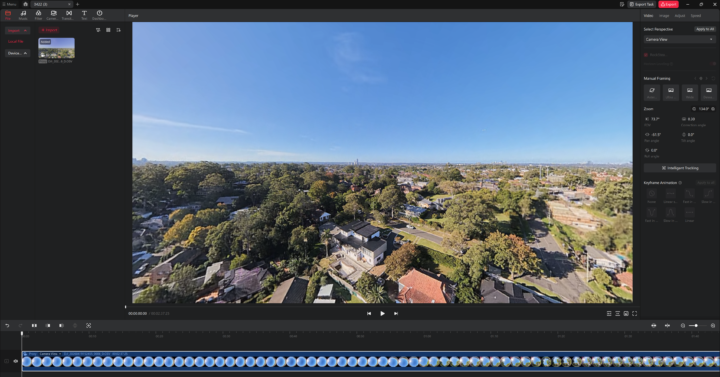This screenshot has width=720, height=377.
Task: Toggle fullscreen player view
Action: point(635,314)
